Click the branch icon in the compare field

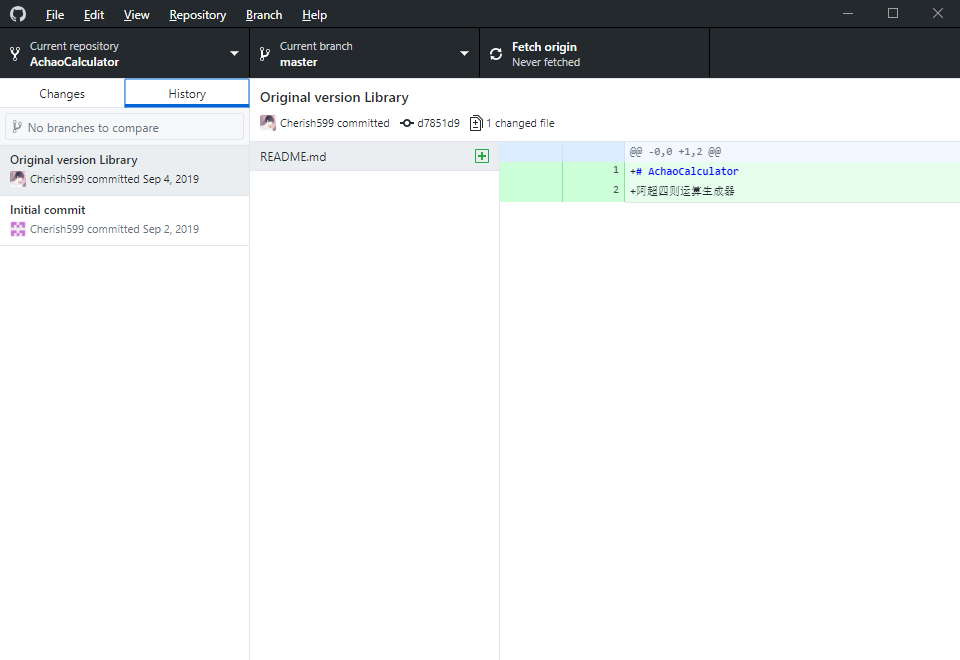[17, 127]
